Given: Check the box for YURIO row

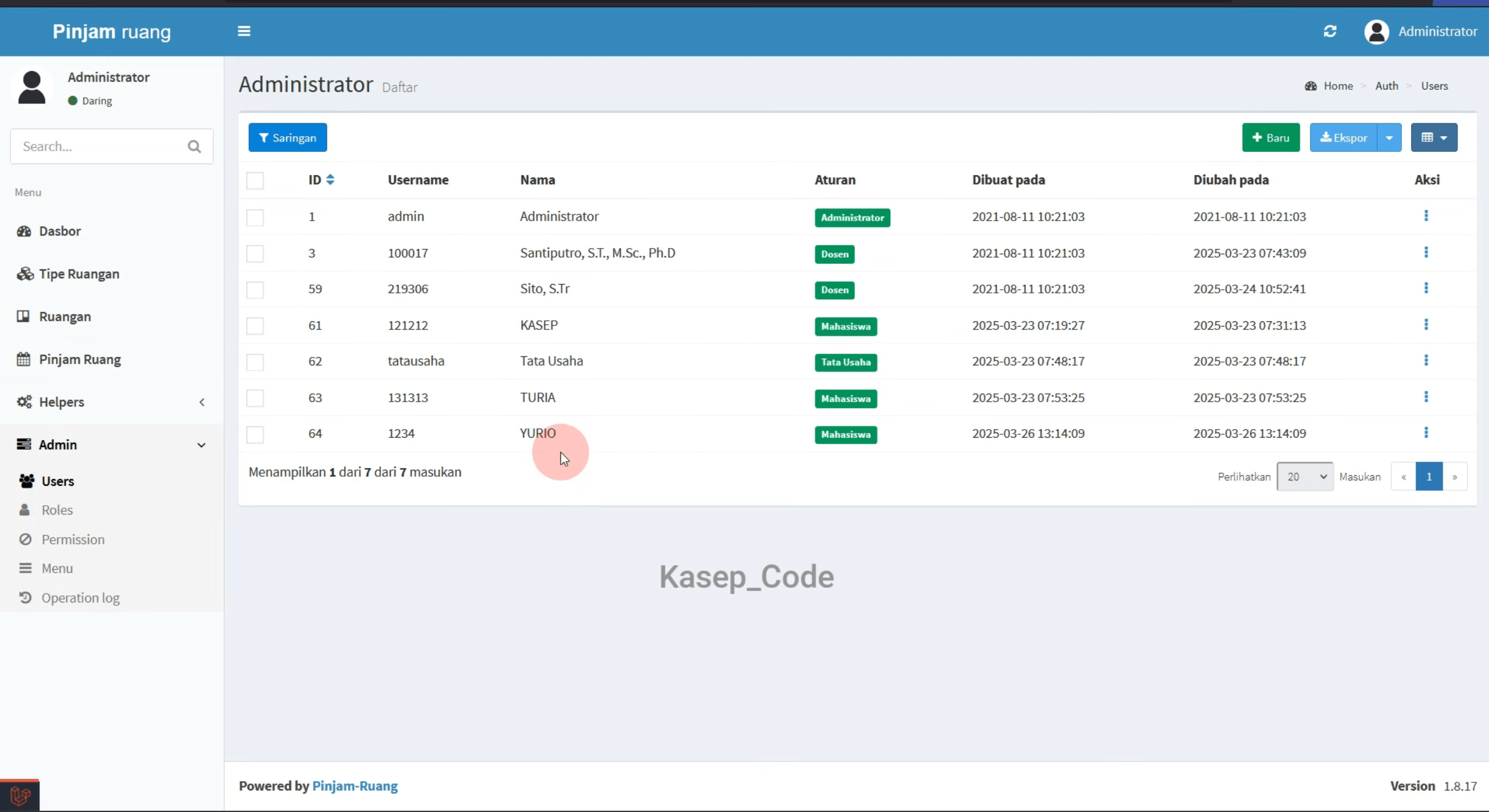Looking at the screenshot, I should 255,434.
